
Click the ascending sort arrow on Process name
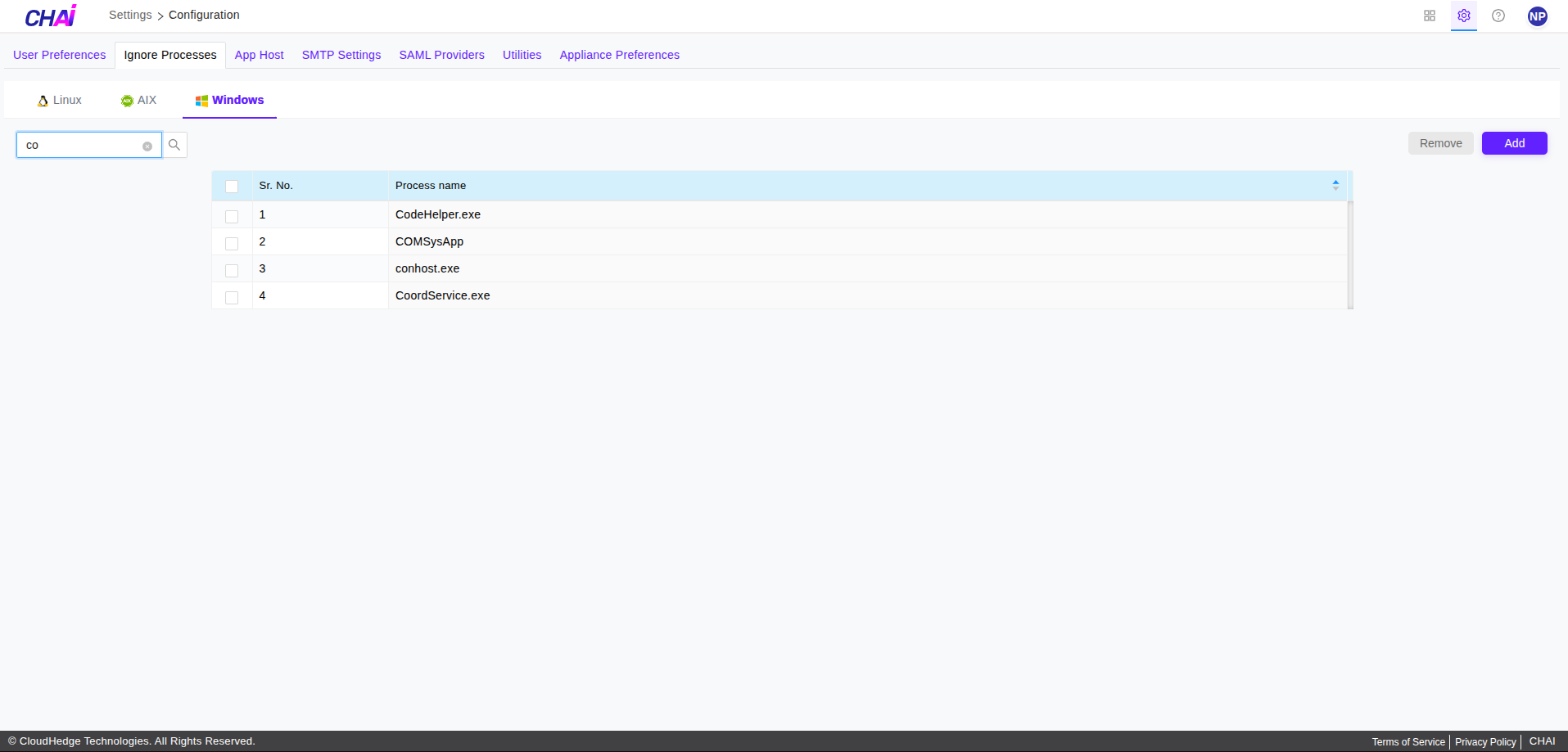pyautogui.click(x=1335, y=181)
